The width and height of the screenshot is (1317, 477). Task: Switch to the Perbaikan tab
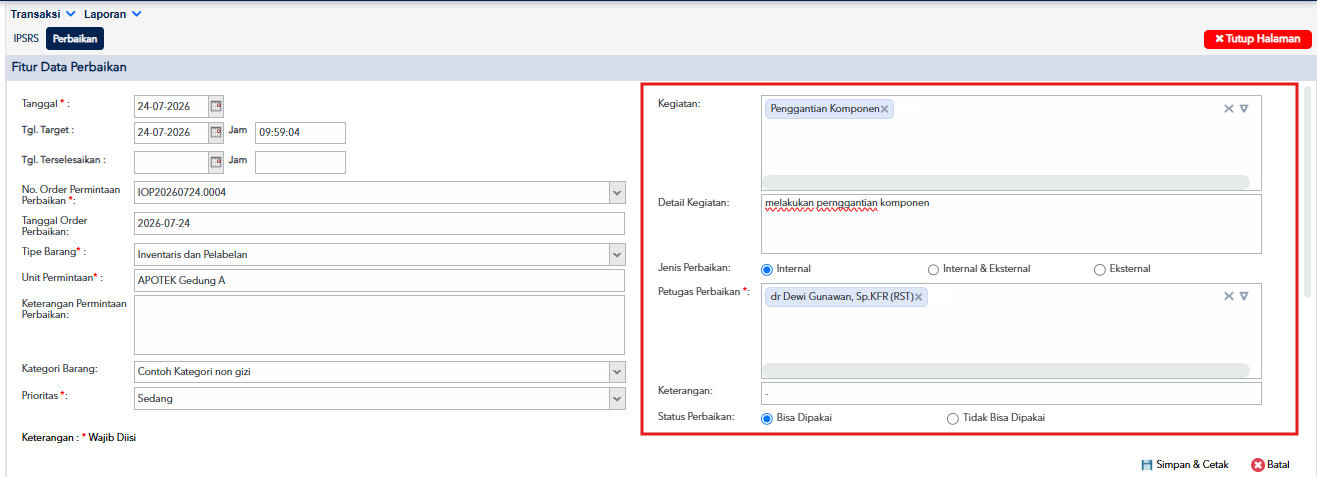[x=75, y=38]
